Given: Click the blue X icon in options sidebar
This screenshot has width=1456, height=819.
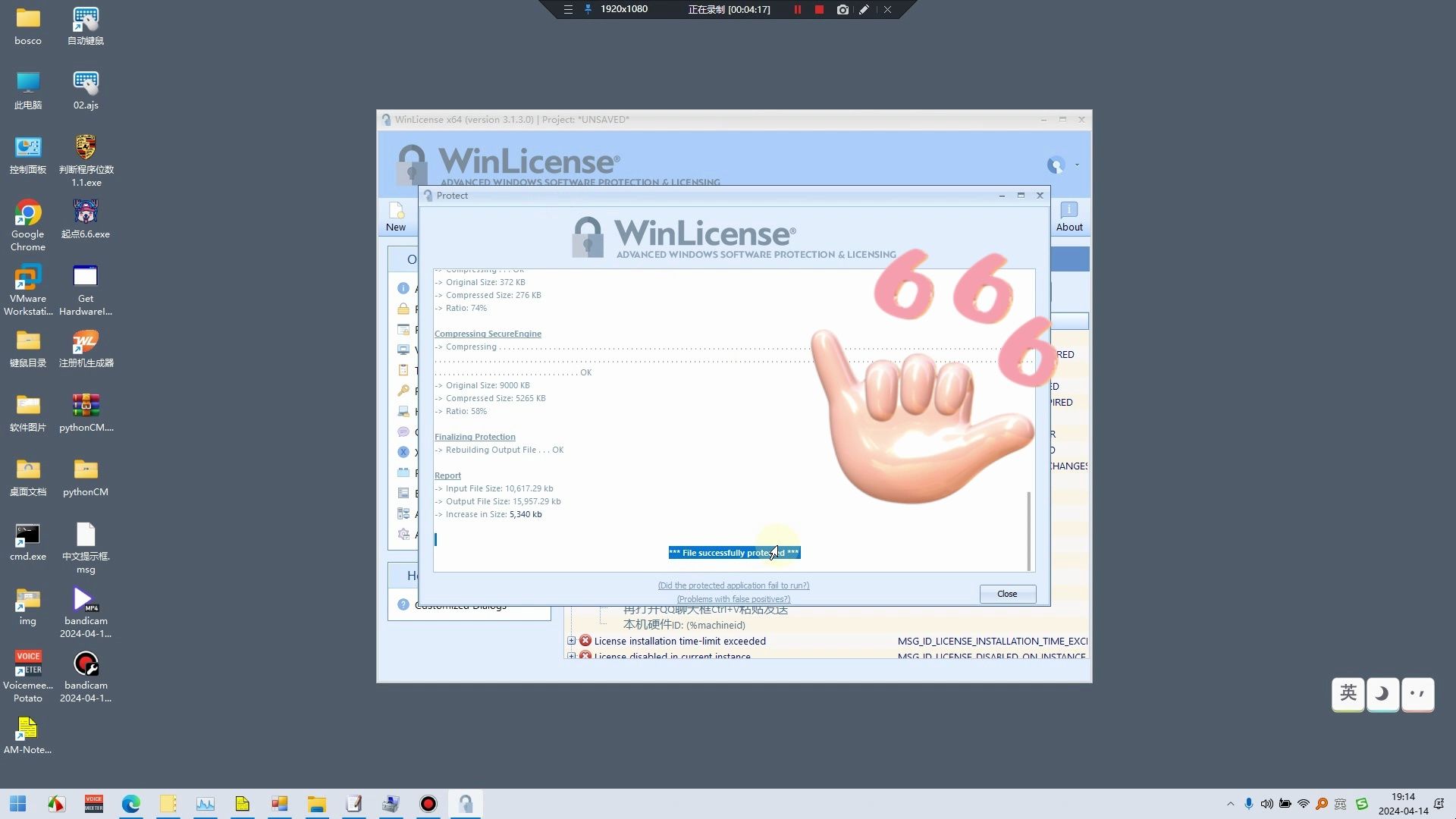Looking at the screenshot, I should [403, 452].
